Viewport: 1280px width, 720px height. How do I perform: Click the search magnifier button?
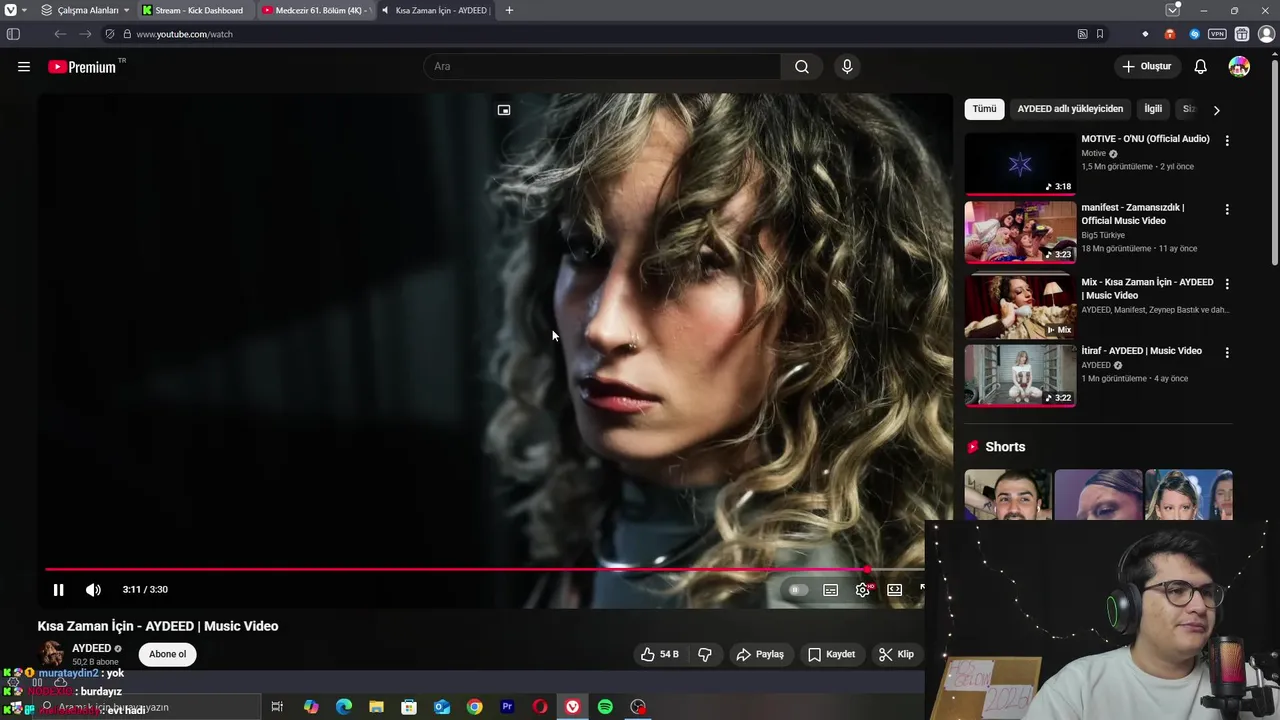tap(802, 67)
